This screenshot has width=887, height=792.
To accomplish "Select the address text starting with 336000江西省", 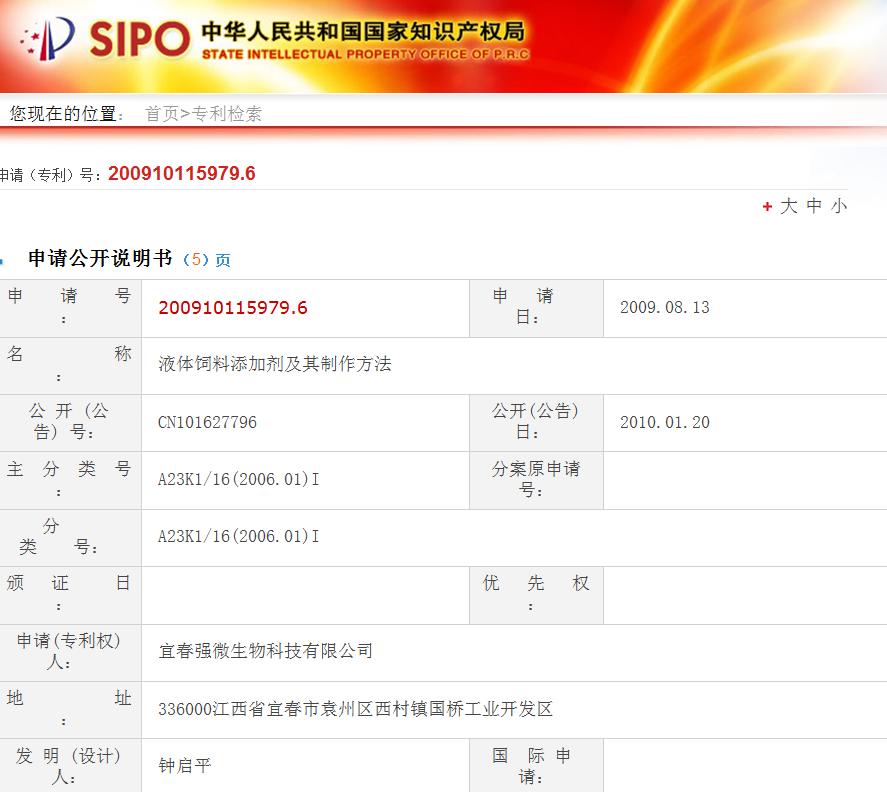I will 355,710.
